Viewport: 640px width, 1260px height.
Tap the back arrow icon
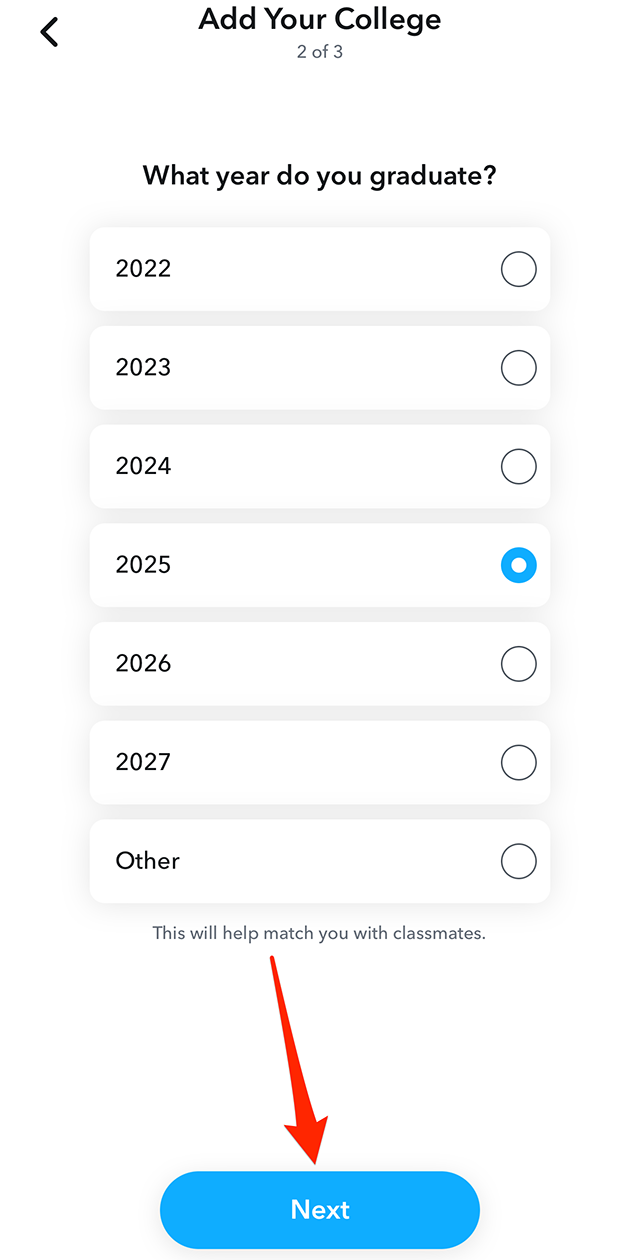(49, 31)
